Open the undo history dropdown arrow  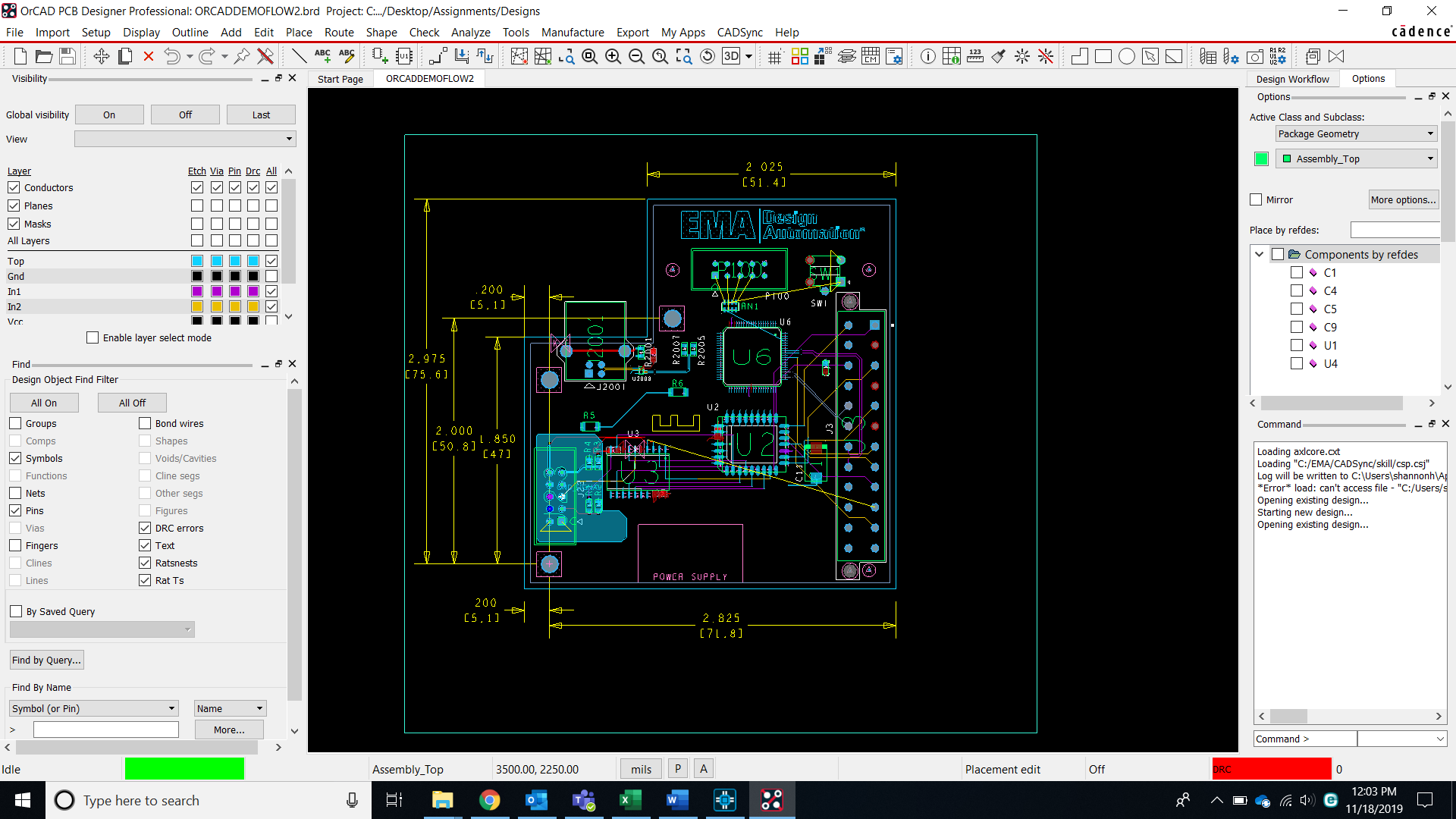190,56
